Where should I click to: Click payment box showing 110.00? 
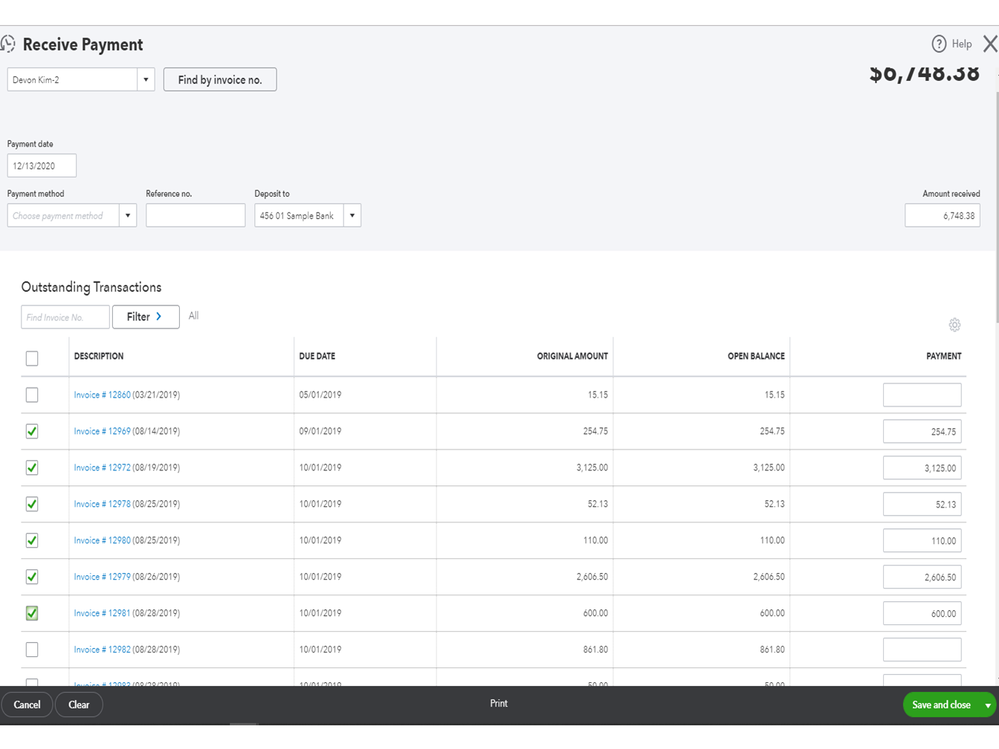tap(922, 540)
